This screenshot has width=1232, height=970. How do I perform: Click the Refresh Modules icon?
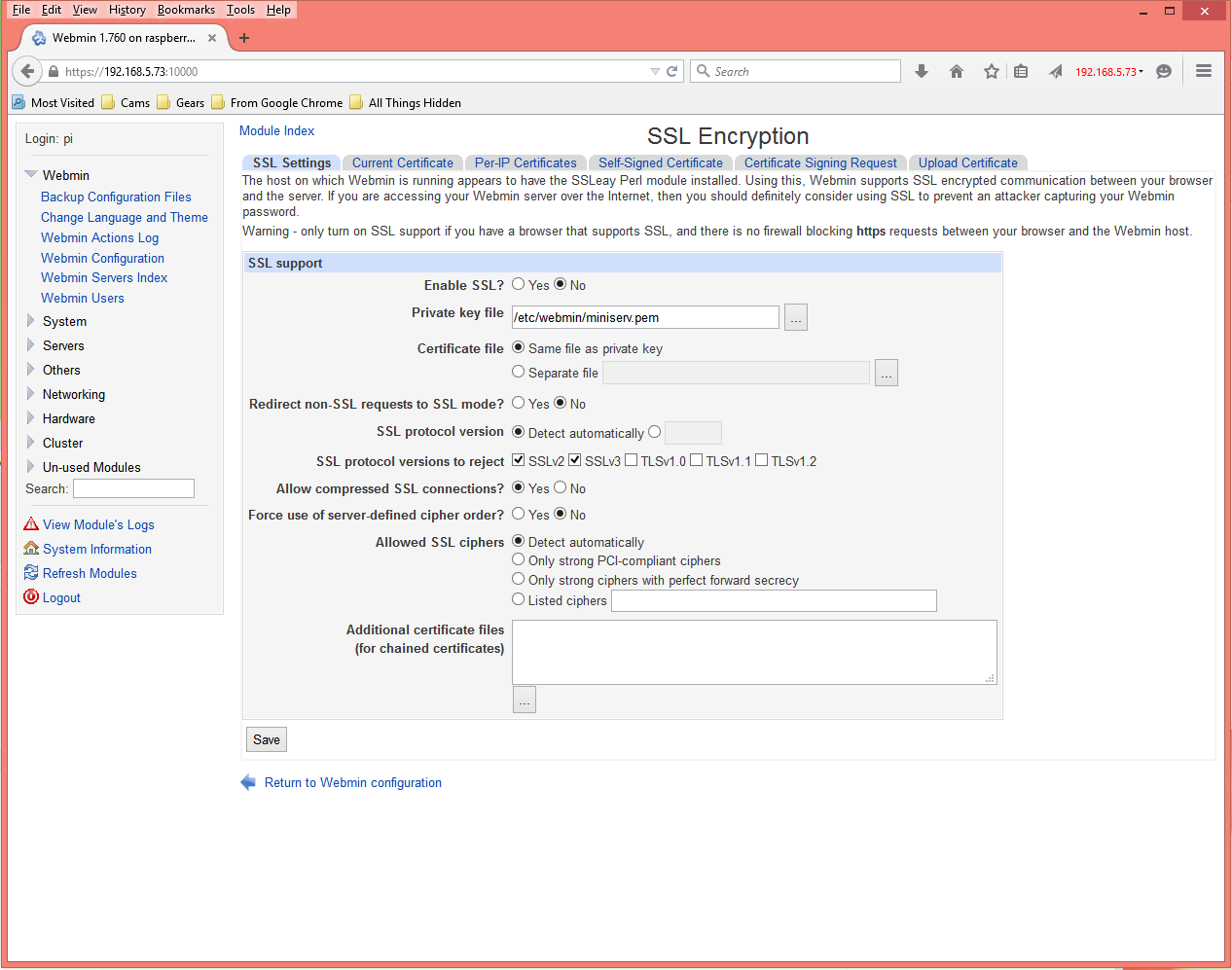click(x=30, y=573)
